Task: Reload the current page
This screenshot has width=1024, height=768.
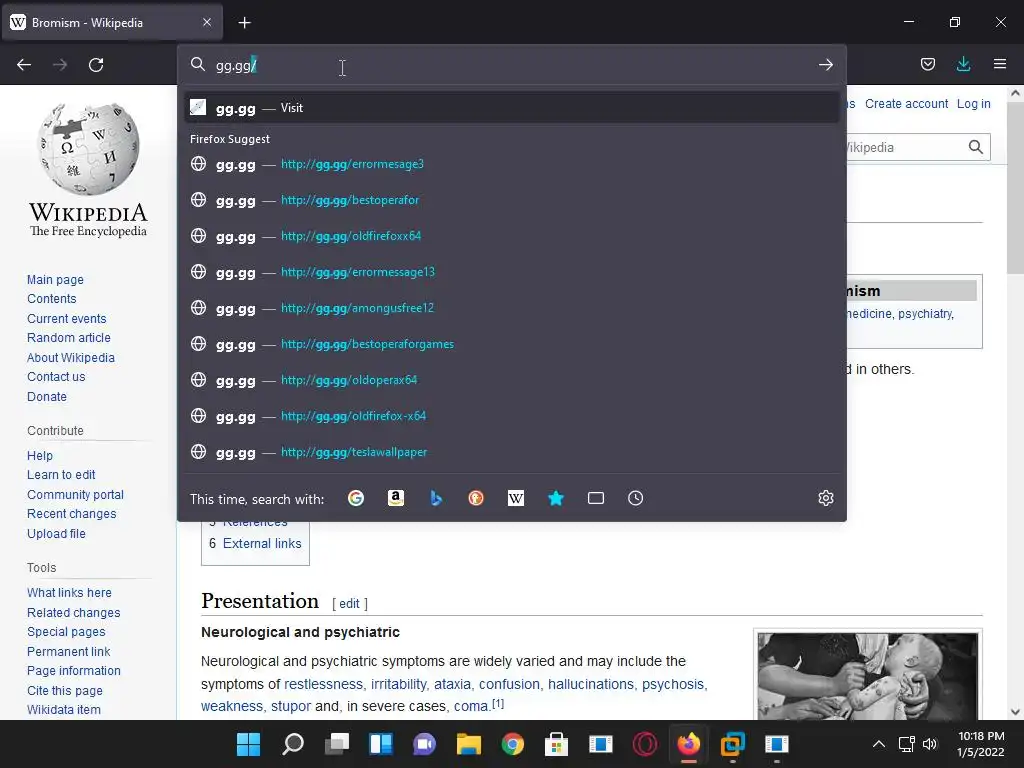Action: click(x=96, y=65)
